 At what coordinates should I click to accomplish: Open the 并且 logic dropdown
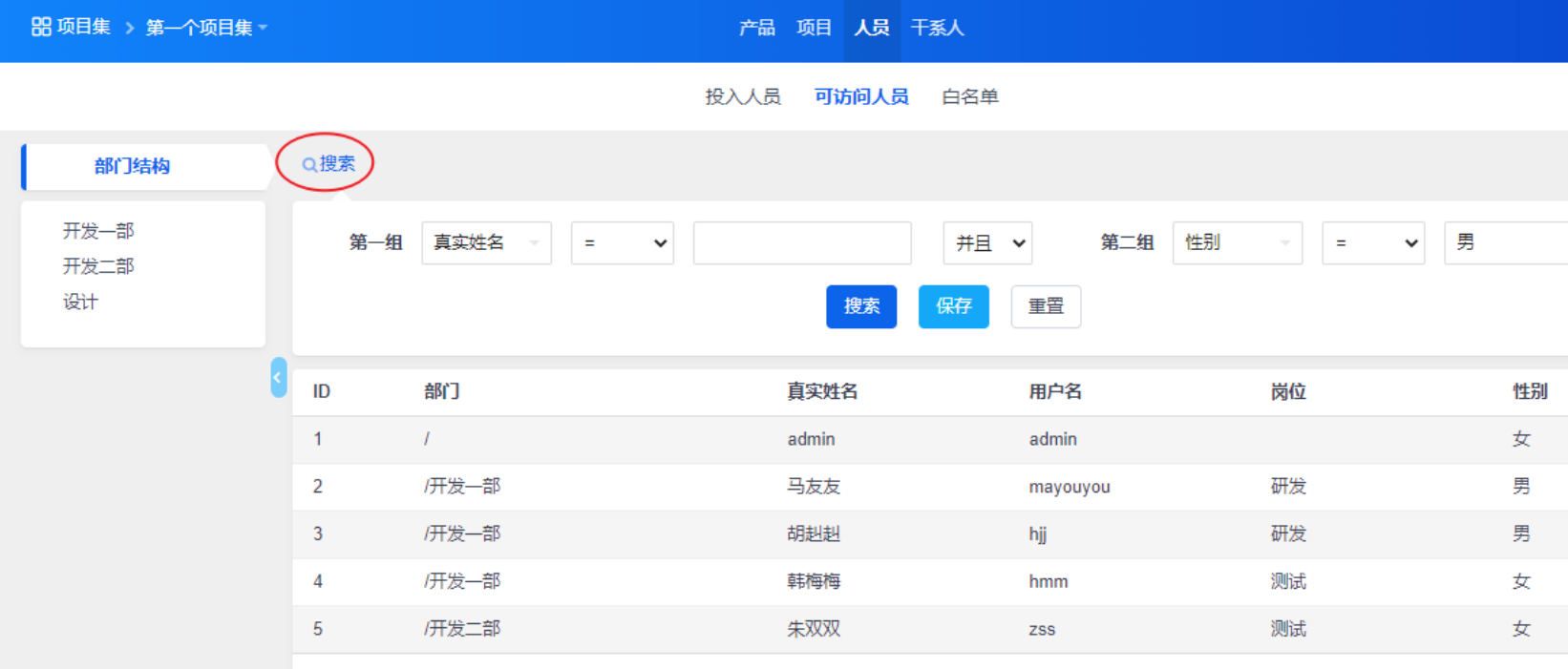(987, 243)
